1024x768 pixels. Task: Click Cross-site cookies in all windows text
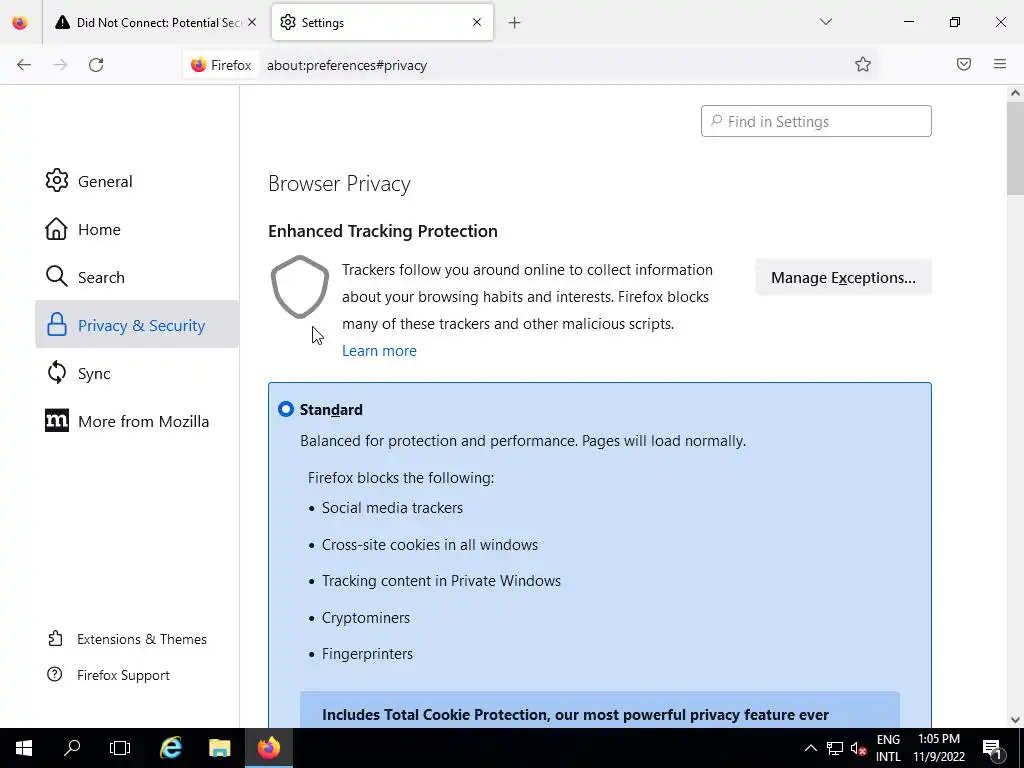point(430,545)
